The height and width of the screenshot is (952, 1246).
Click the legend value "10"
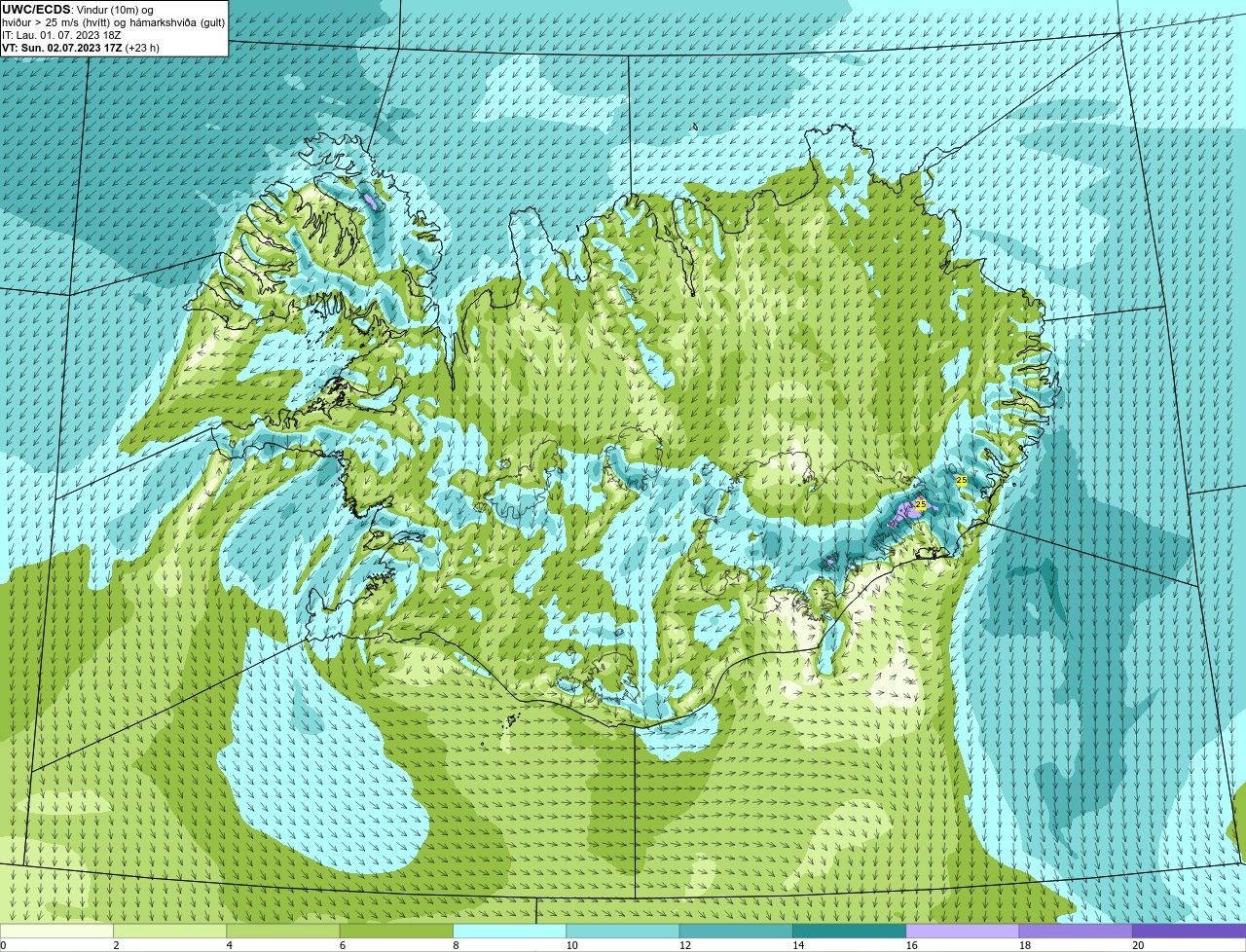pos(571,945)
